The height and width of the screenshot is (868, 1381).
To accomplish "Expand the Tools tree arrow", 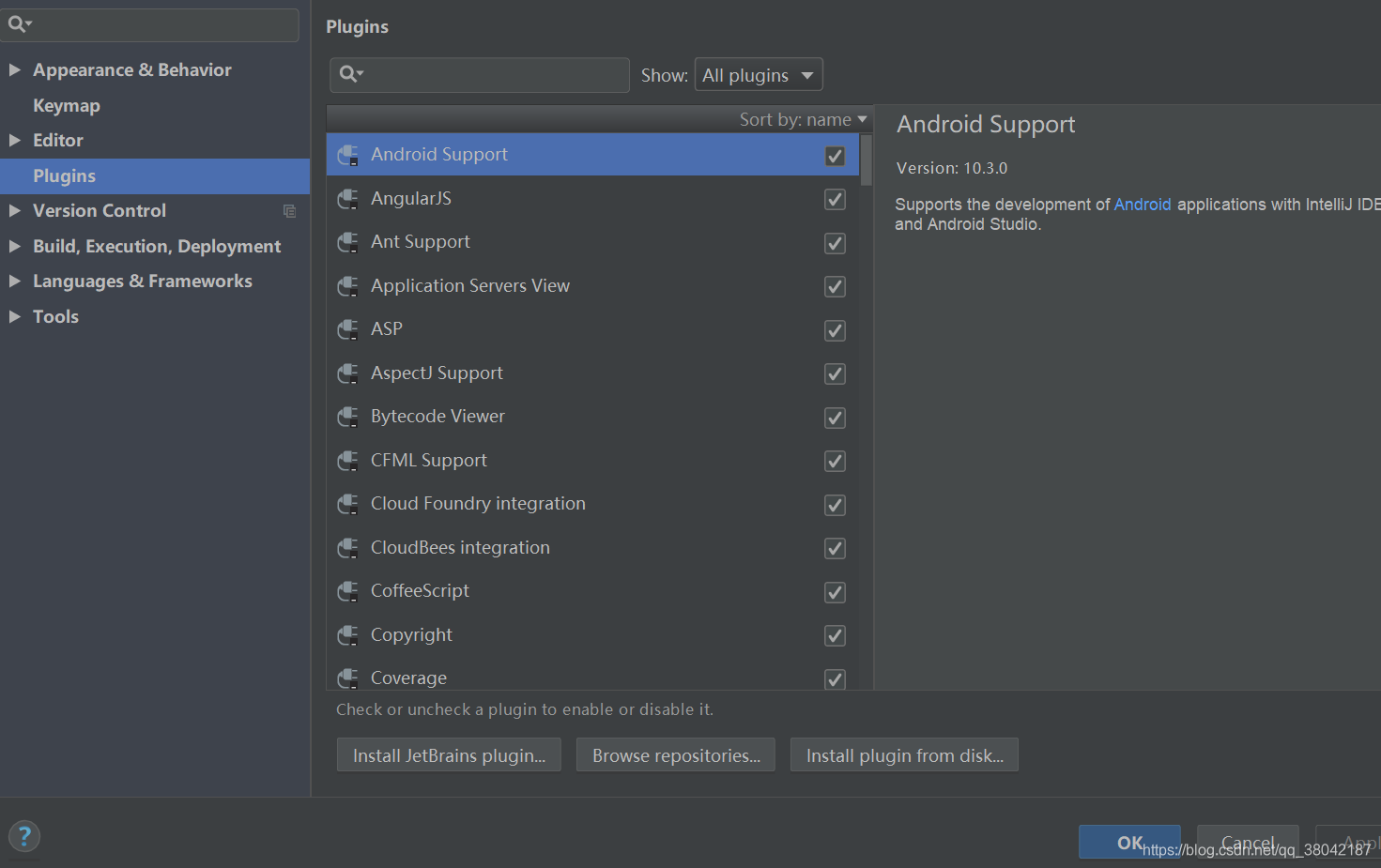I will click(x=15, y=316).
